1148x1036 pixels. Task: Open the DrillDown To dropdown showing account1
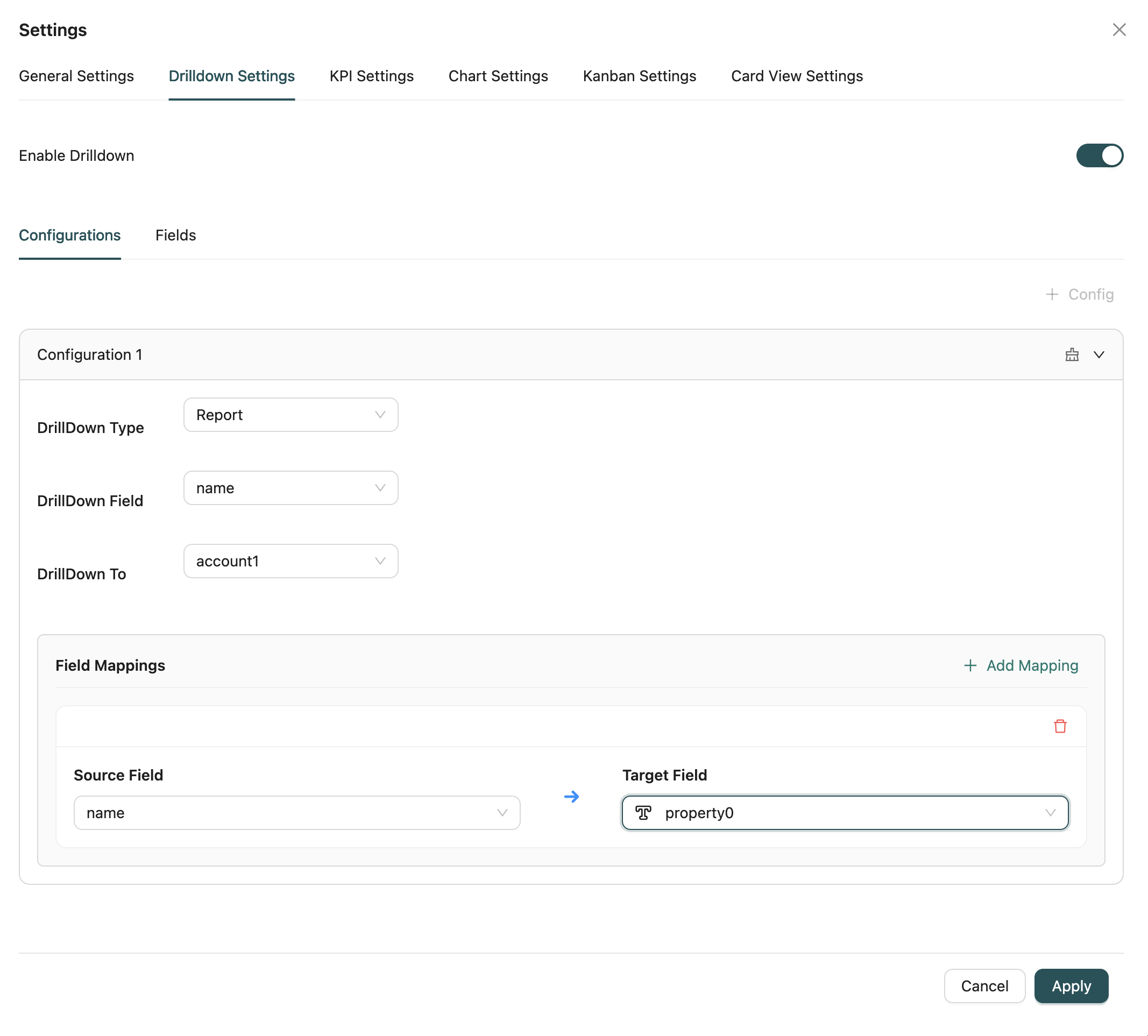tap(290, 560)
